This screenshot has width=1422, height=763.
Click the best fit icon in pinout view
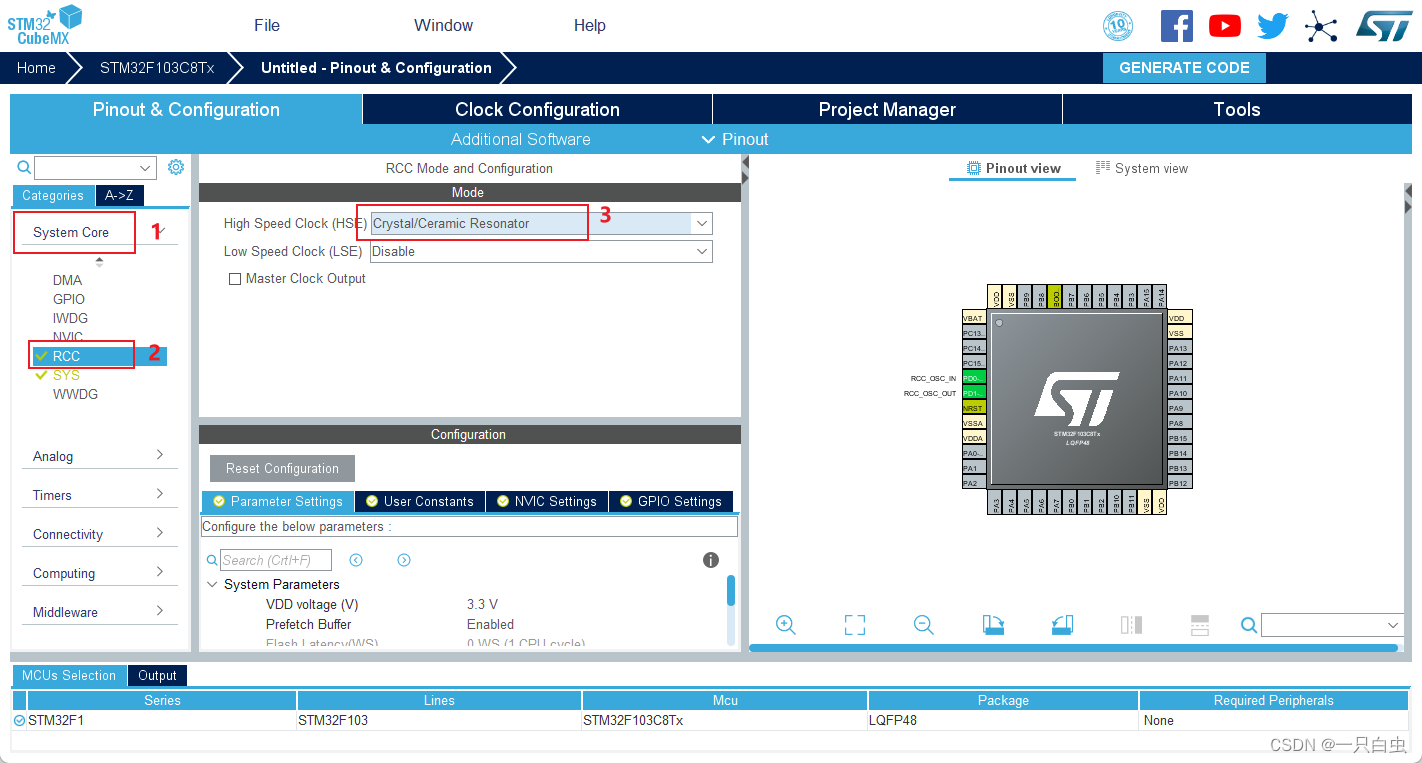[x=854, y=624]
